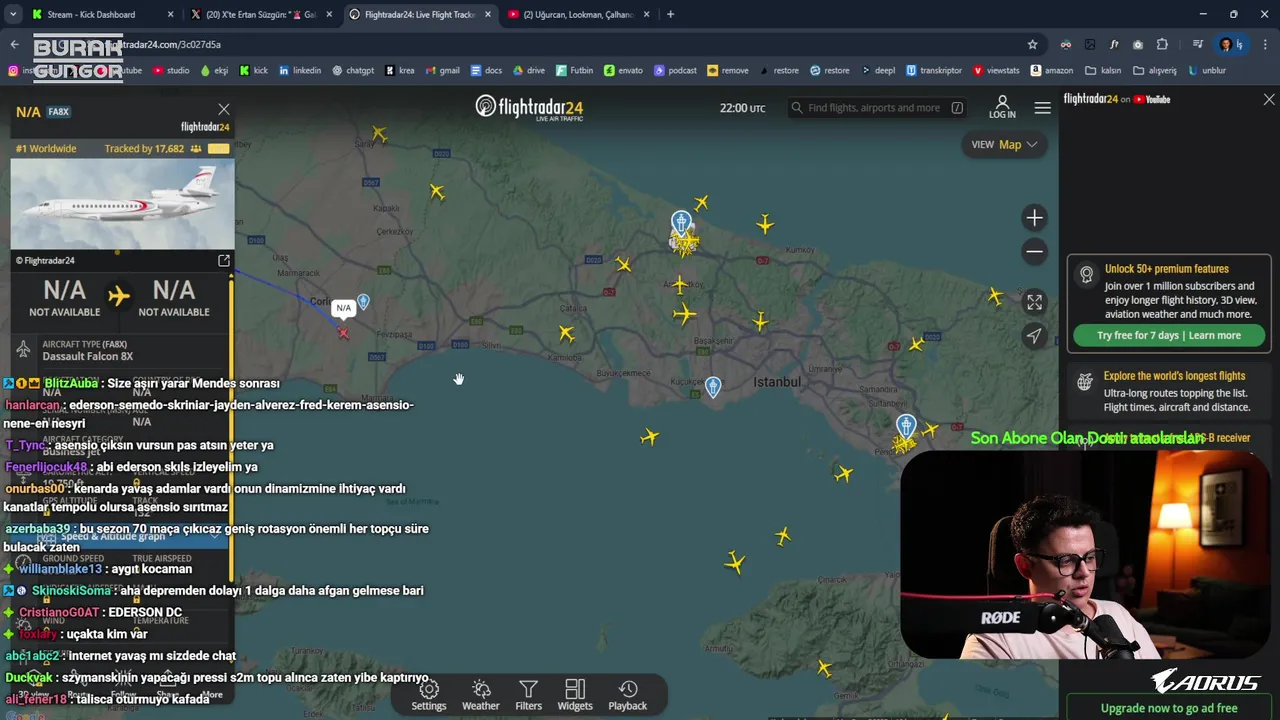Switch to Uğurcan, Lookman, Çalhanoğlu YouTube tab

580,14
